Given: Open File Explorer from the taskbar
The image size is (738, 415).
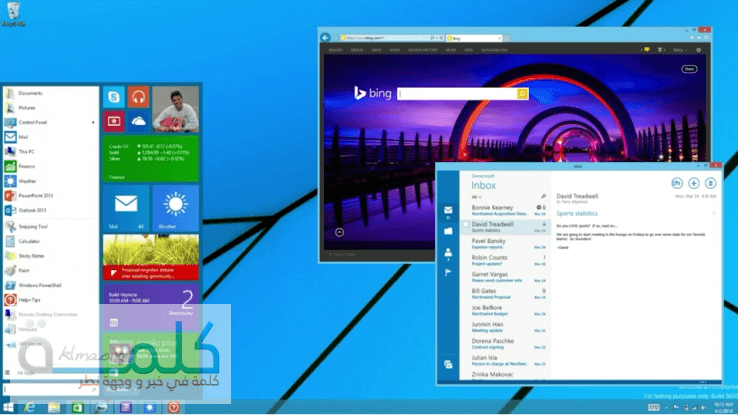Looking at the screenshot, I should click(x=54, y=407).
